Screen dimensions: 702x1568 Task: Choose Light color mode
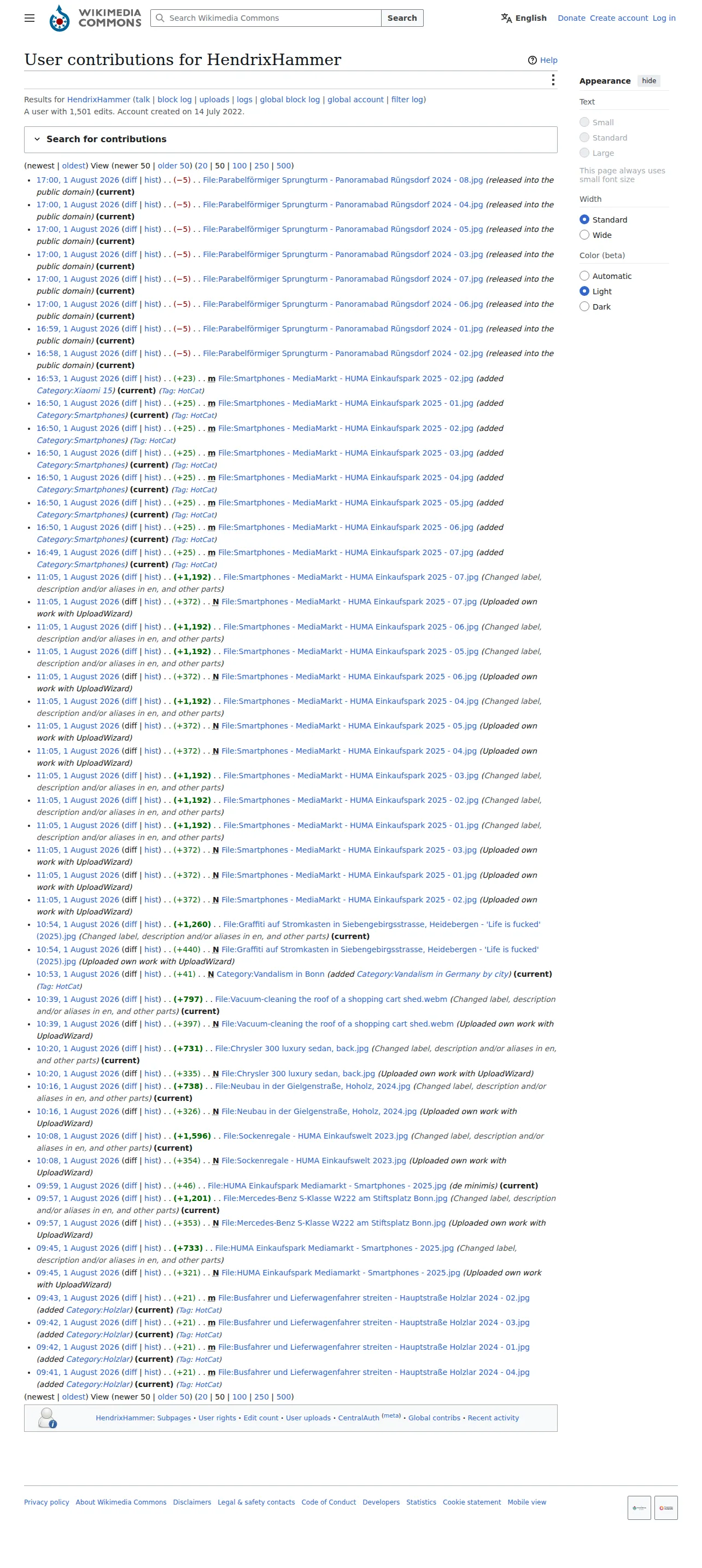(584, 291)
